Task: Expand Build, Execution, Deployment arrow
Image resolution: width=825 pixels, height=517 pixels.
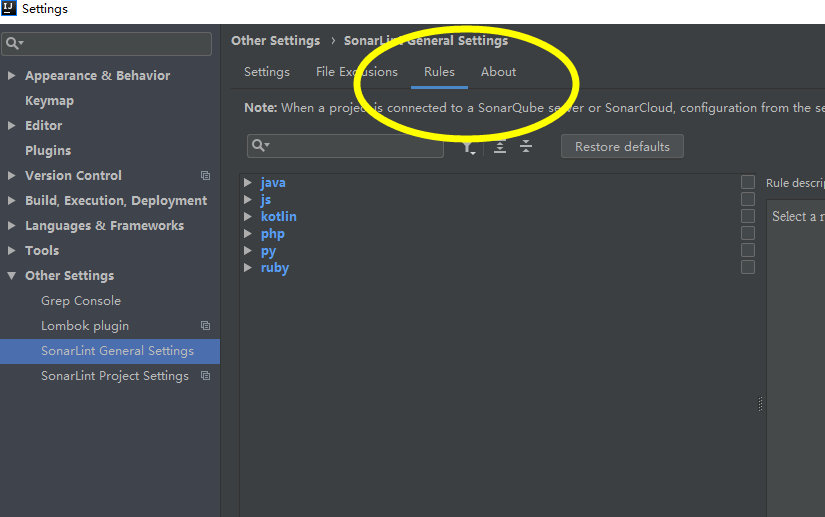Action: (x=12, y=200)
